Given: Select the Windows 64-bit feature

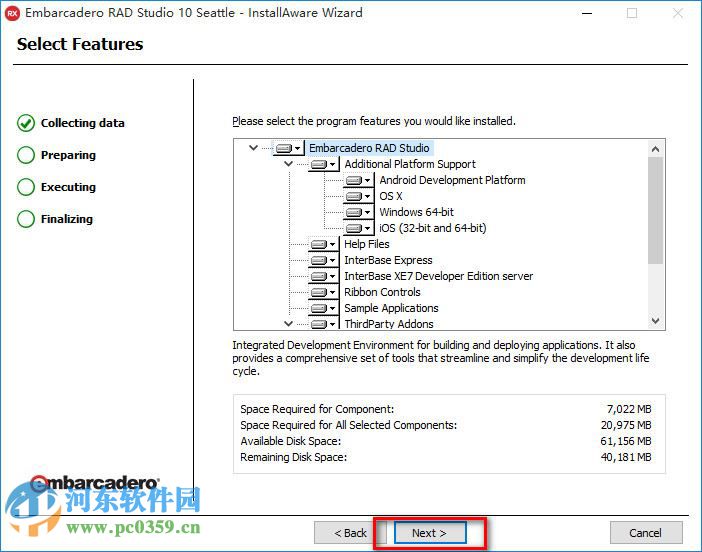Looking at the screenshot, I should (x=416, y=212).
